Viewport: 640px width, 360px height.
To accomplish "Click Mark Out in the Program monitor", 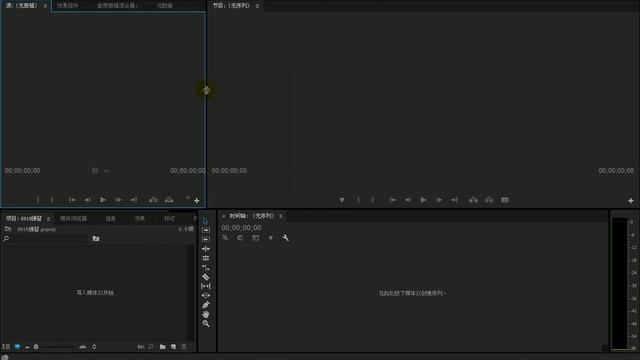I will pos(372,200).
